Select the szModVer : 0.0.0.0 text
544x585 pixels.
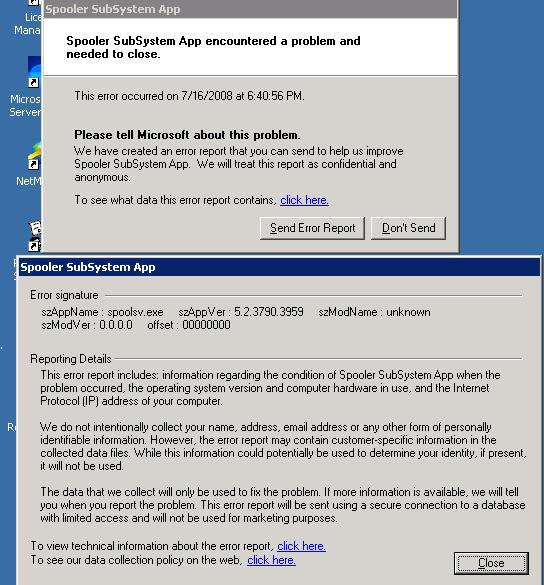tap(87, 325)
